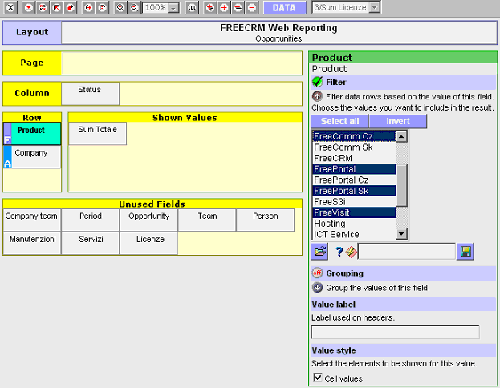
Task: Click the plain red minus icon at the end of the toolbar
Action: point(252,8)
